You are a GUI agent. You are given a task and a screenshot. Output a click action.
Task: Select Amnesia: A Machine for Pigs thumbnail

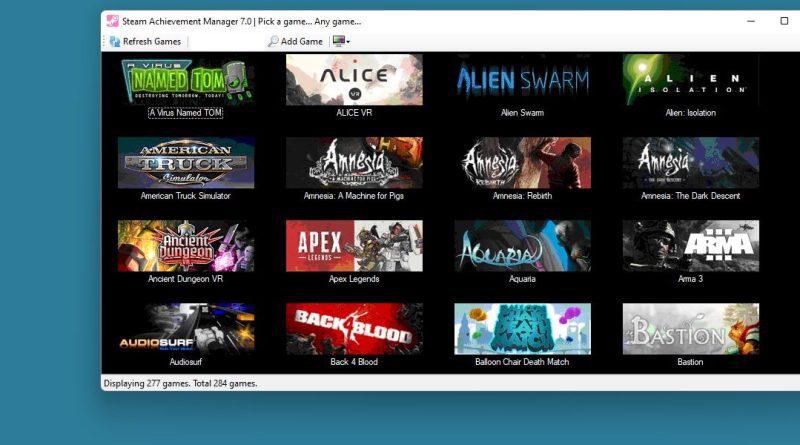click(354, 163)
